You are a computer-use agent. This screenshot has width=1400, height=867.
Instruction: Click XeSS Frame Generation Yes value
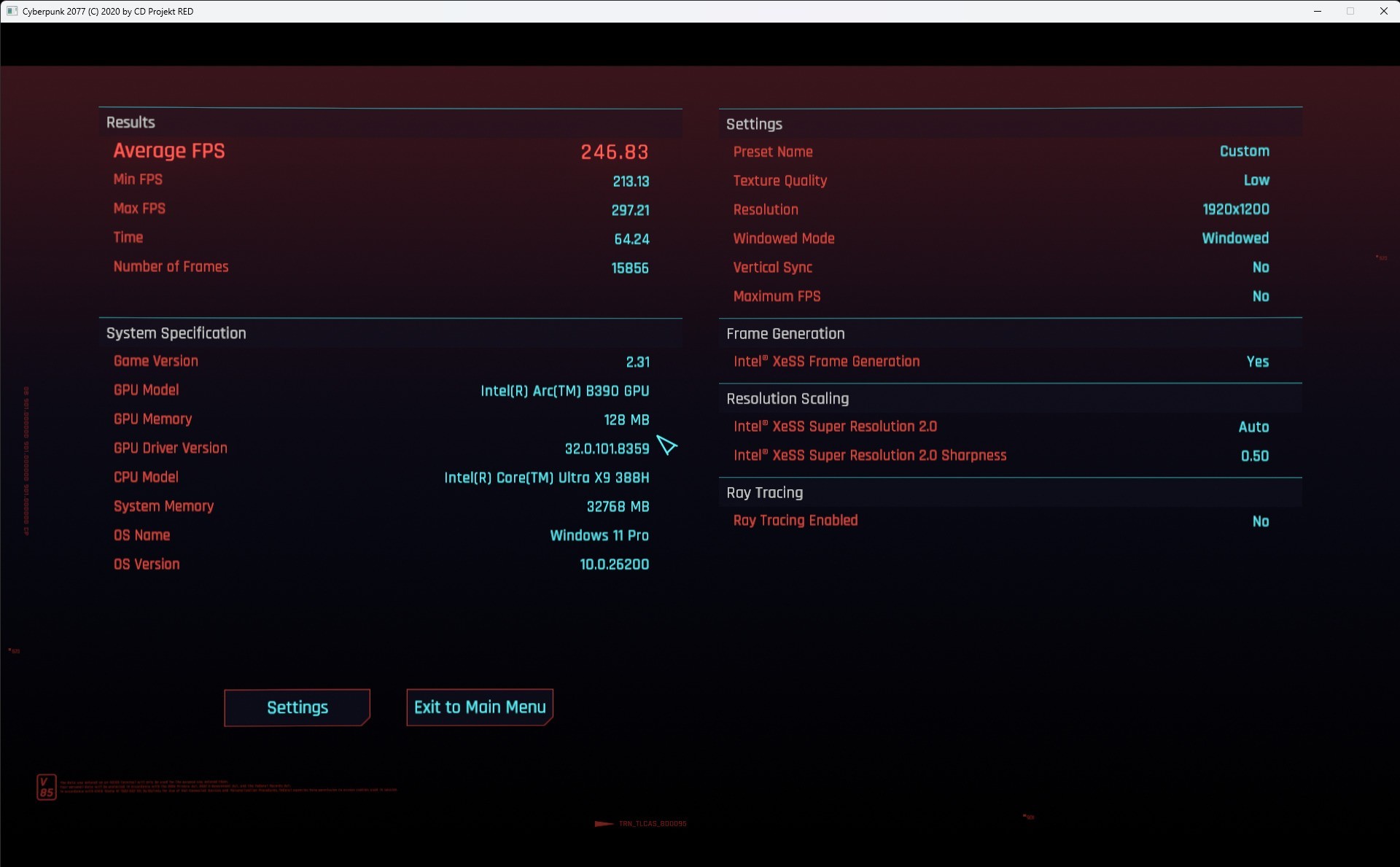pos(1257,362)
